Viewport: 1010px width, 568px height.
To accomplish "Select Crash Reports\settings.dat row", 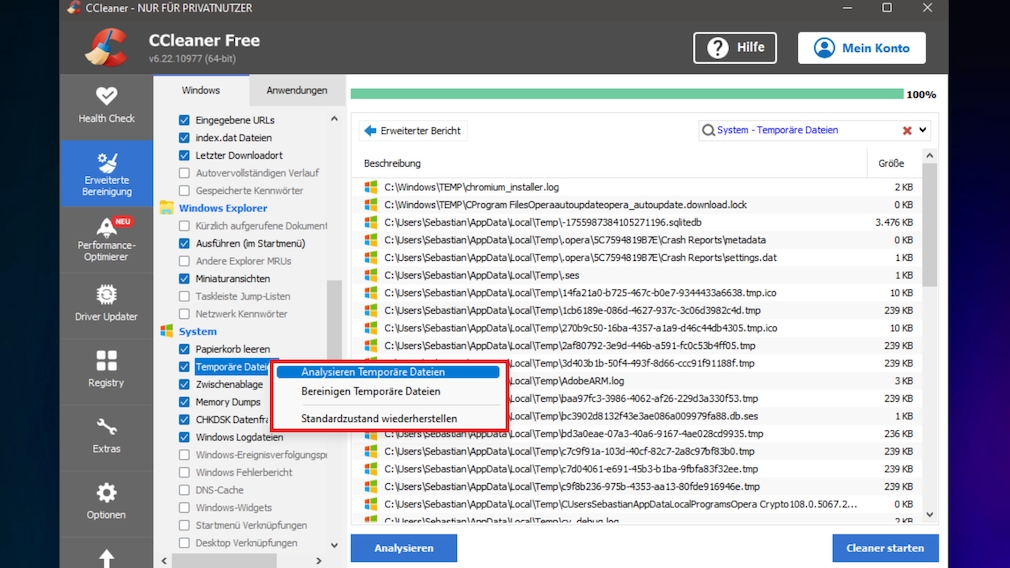I will (x=636, y=258).
